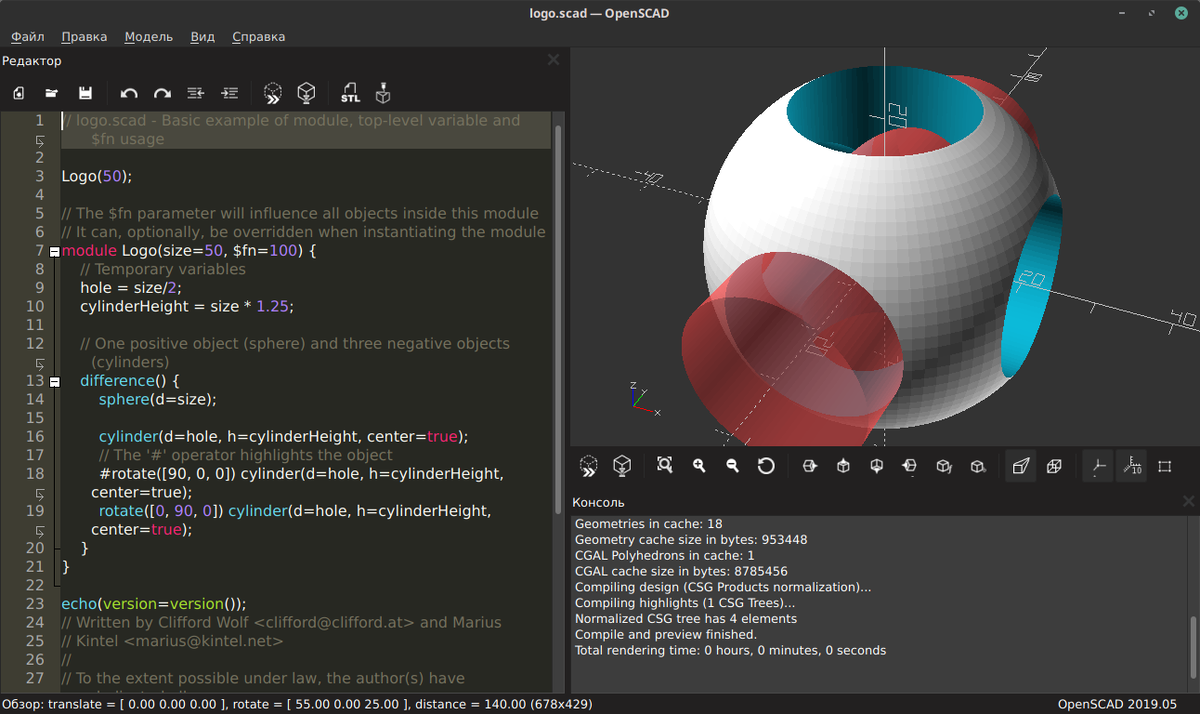Click "Compile and preview finished." console line
The width and height of the screenshot is (1200, 714).
click(666, 634)
